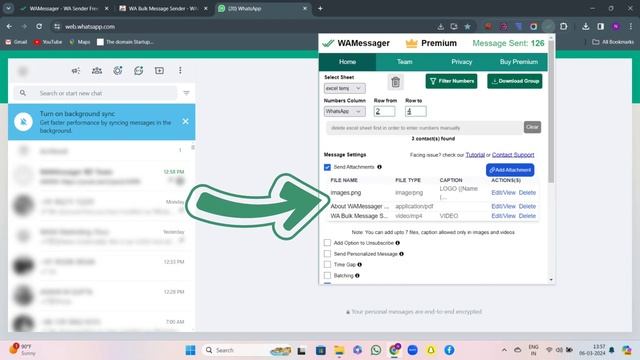Enable the Batching checkbox
The image size is (640, 360).
point(327,276)
